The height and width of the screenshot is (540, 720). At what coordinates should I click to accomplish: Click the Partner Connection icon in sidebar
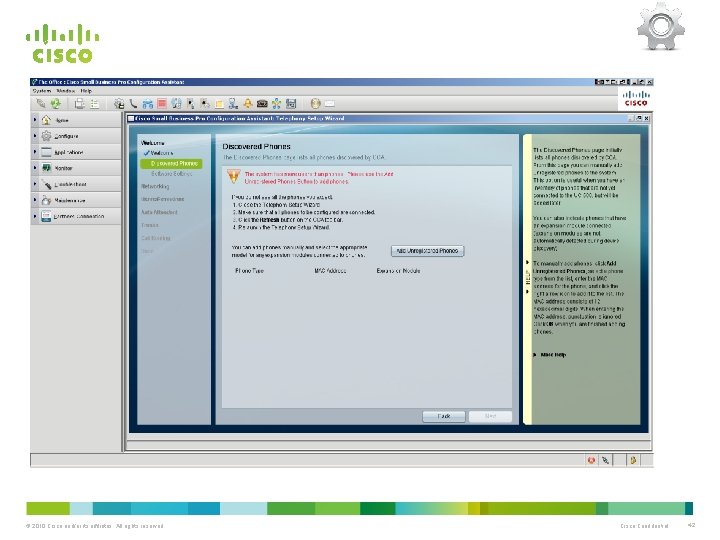click(x=46, y=216)
